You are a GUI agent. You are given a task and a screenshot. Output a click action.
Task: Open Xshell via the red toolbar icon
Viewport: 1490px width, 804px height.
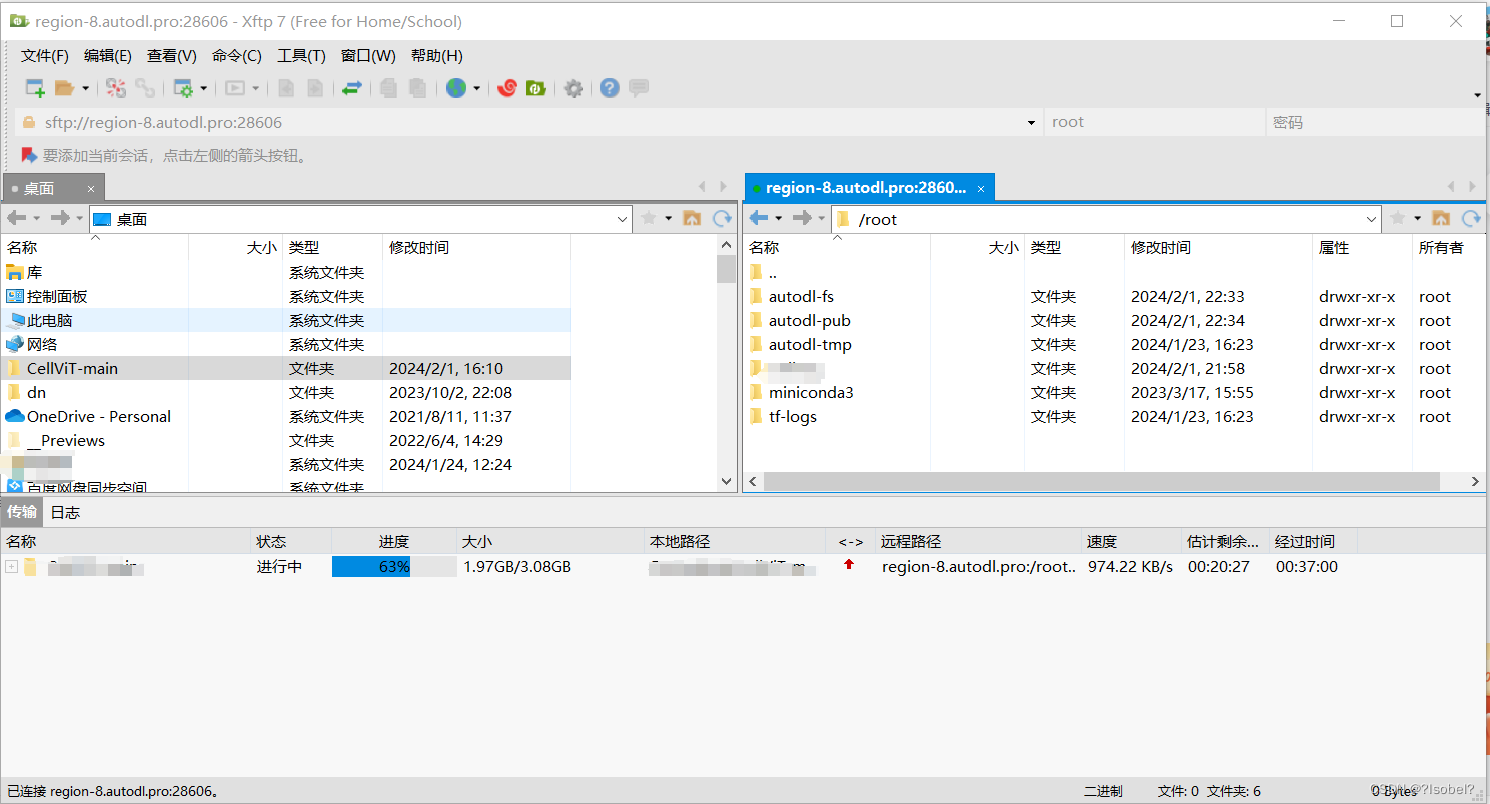click(x=508, y=88)
